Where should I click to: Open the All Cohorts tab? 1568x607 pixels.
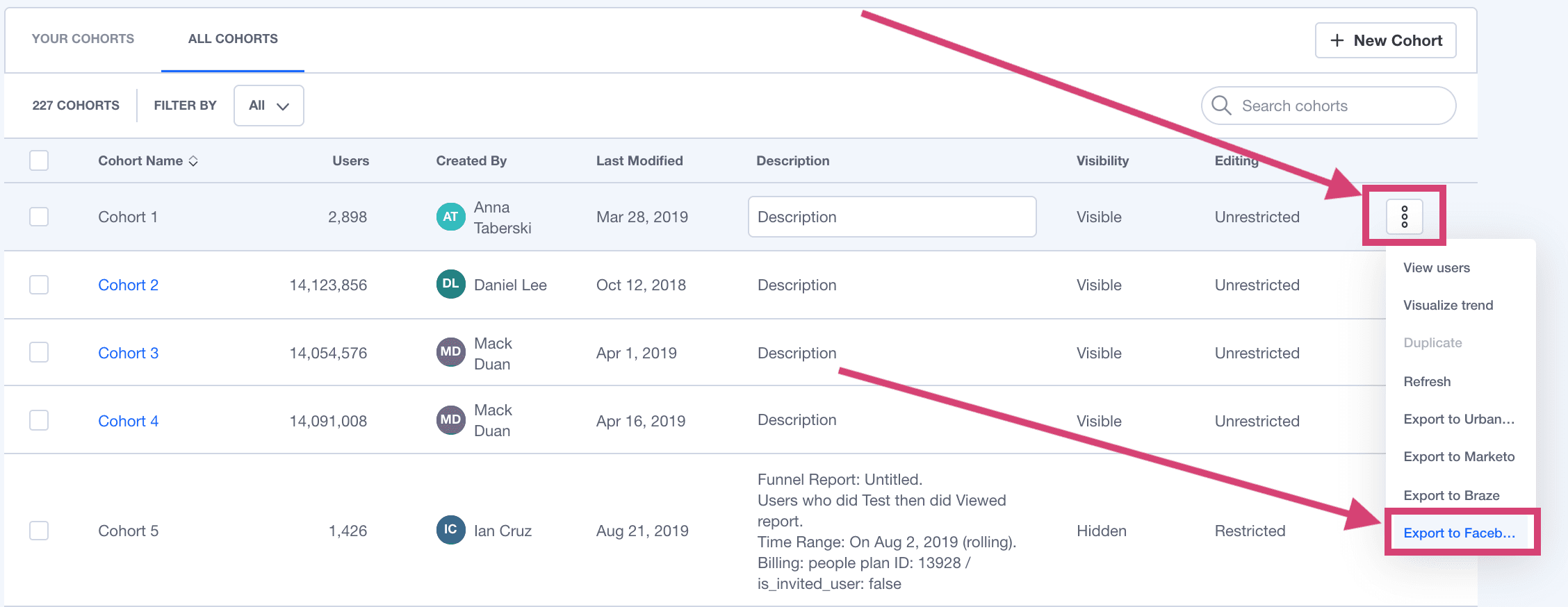point(233,39)
